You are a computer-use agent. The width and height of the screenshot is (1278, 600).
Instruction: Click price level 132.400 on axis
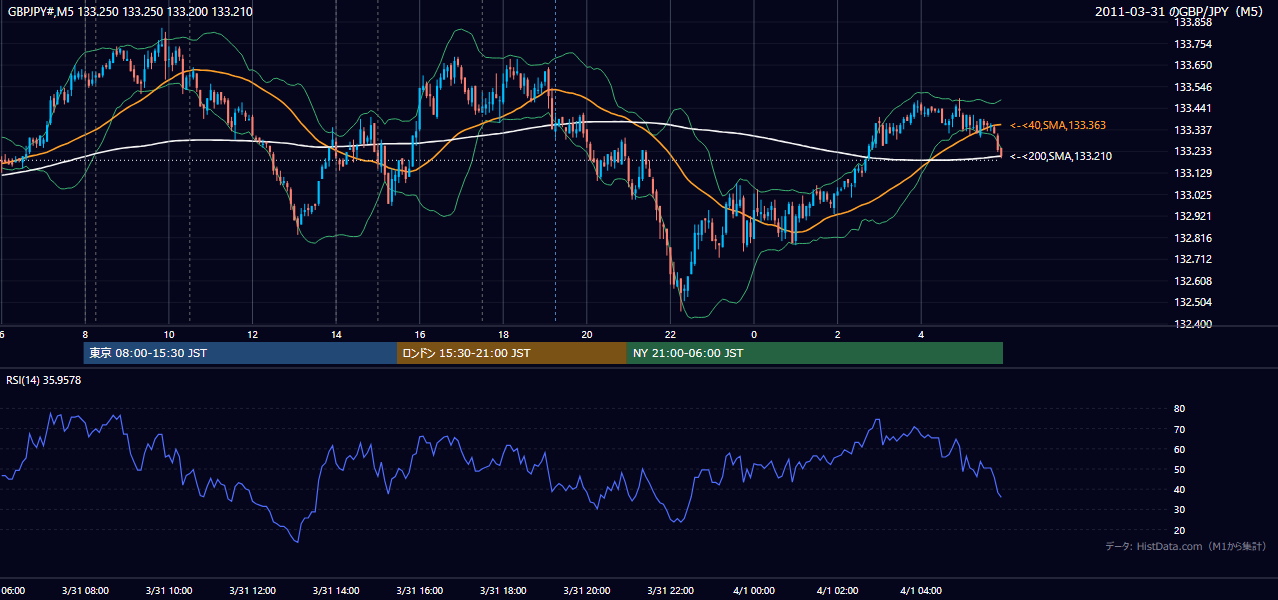click(1195, 324)
